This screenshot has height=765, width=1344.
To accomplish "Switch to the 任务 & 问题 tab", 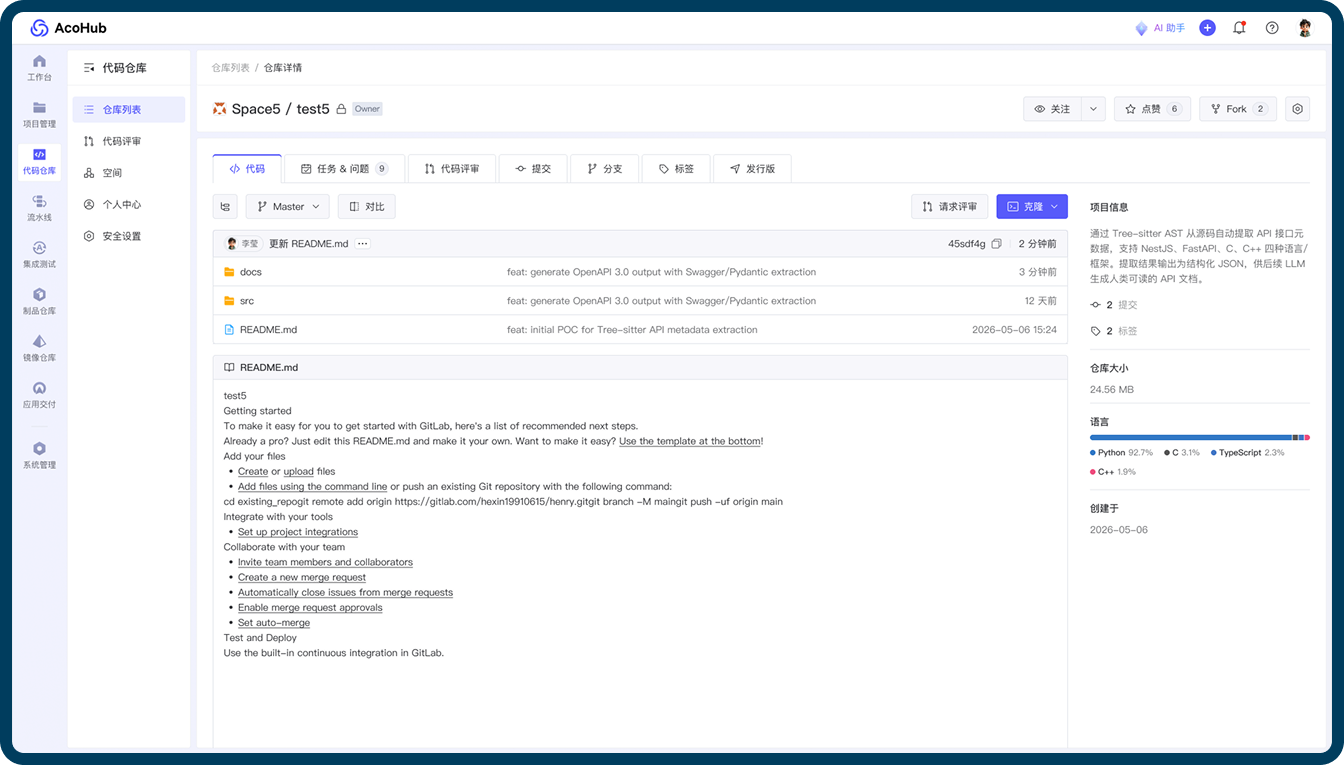I will 344,169.
